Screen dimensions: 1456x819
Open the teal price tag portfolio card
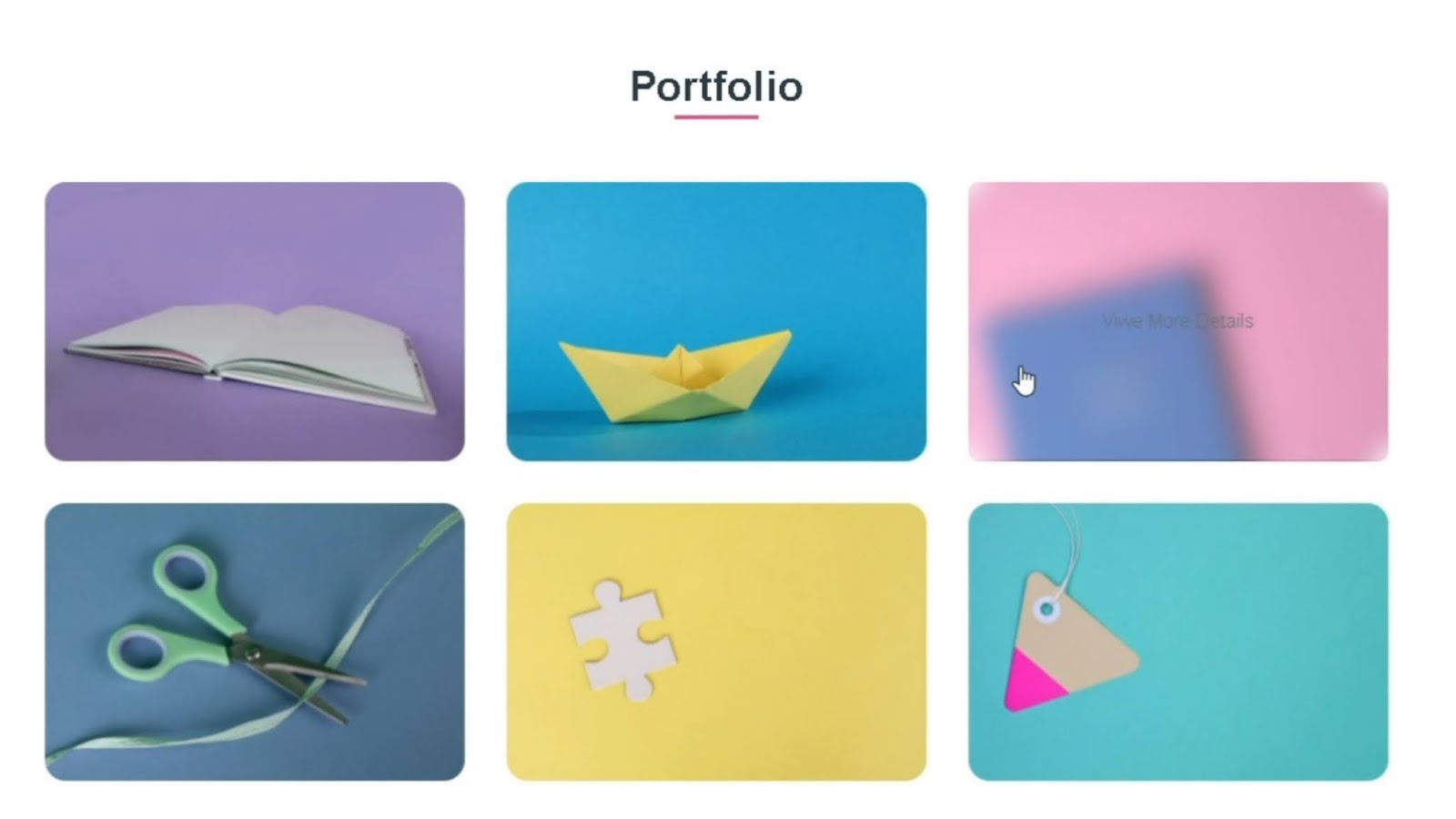click(x=1178, y=642)
